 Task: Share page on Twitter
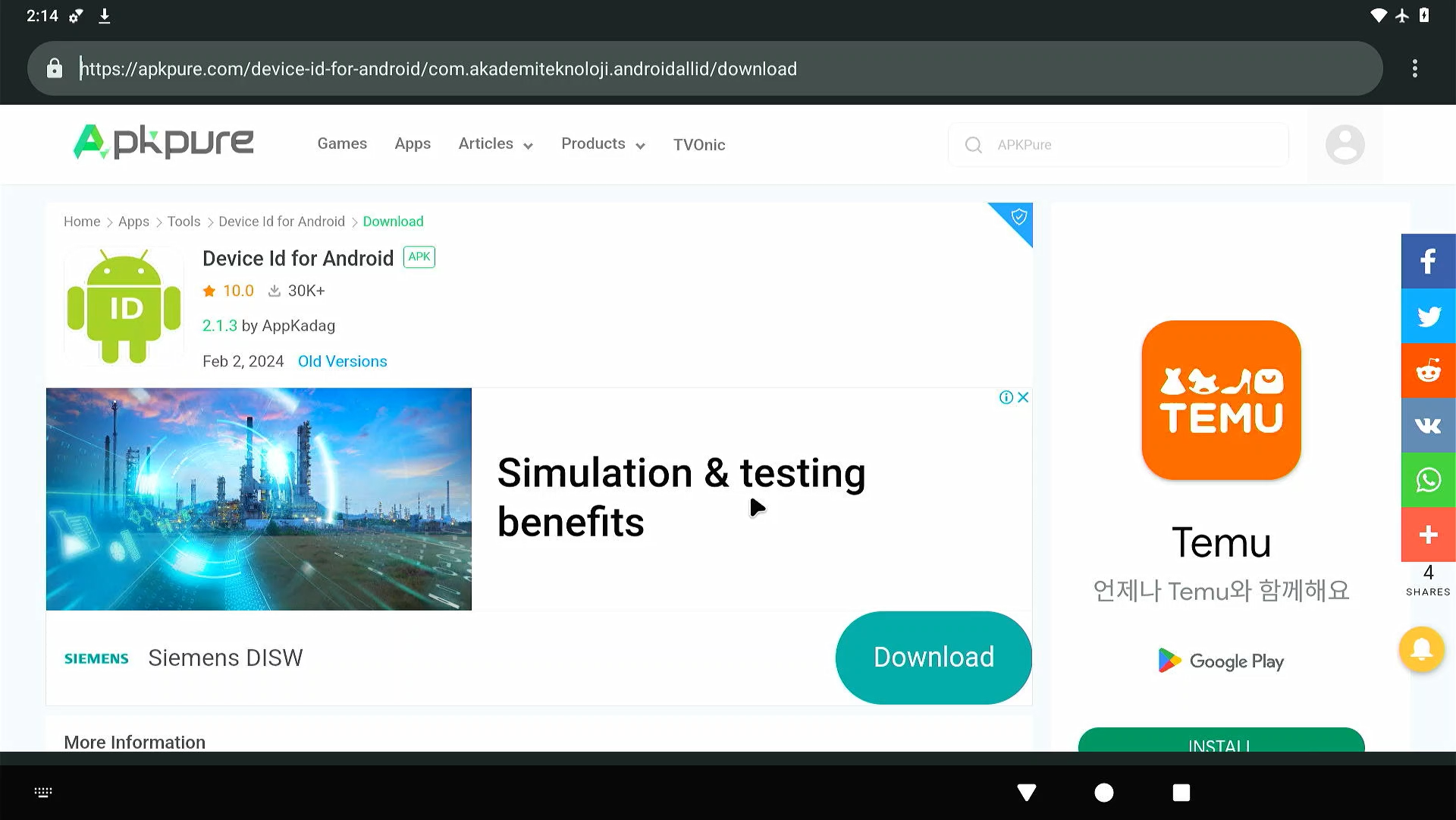click(1428, 316)
